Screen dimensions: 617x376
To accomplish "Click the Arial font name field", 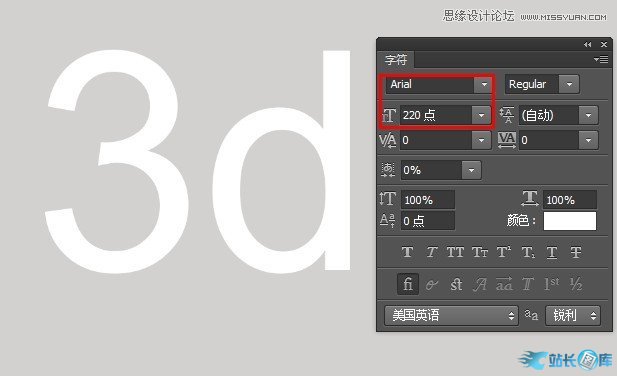I will click(x=430, y=84).
